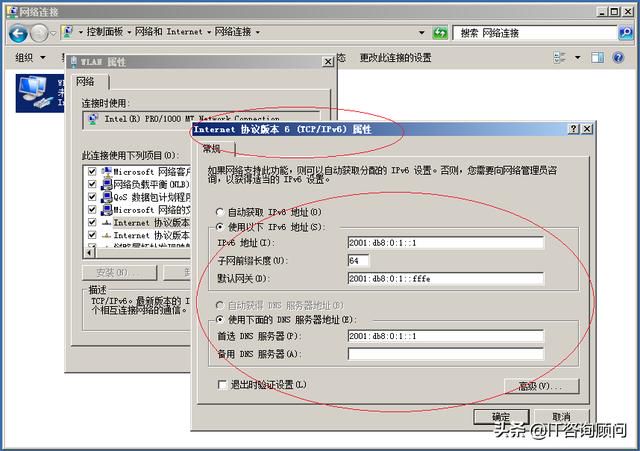
Task: Select the last Internet protocol version item
Action: (x=151, y=235)
